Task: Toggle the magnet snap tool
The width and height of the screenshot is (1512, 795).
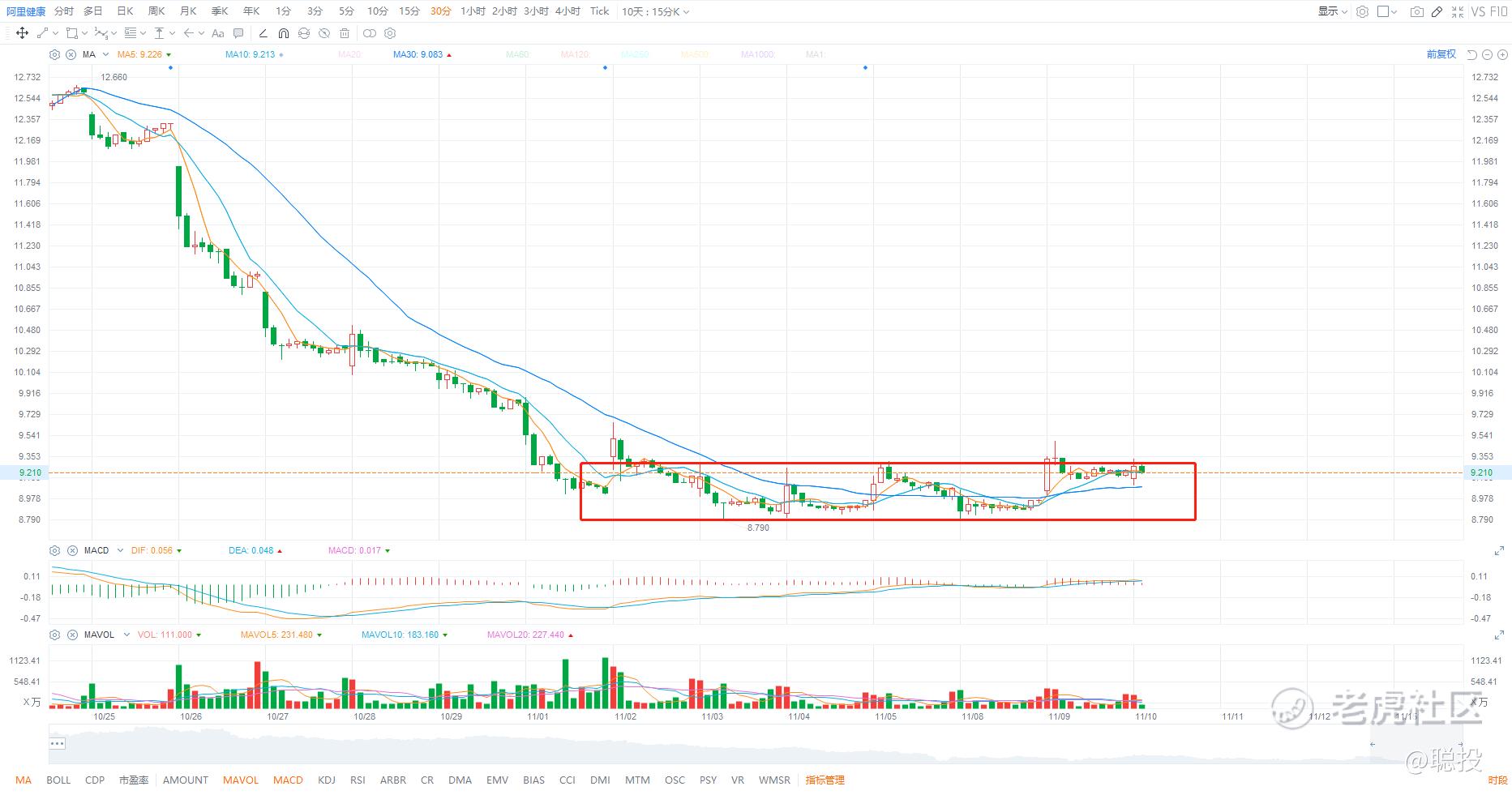Action: coord(283,33)
